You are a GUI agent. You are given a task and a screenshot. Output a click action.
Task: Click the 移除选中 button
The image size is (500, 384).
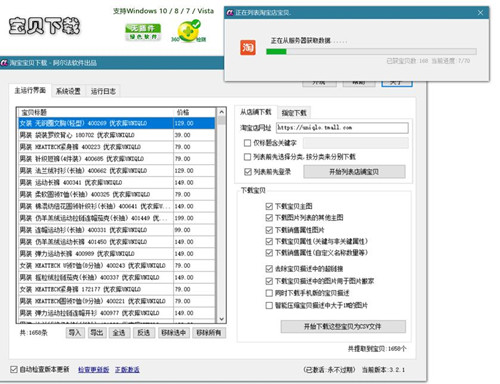tap(173, 332)
